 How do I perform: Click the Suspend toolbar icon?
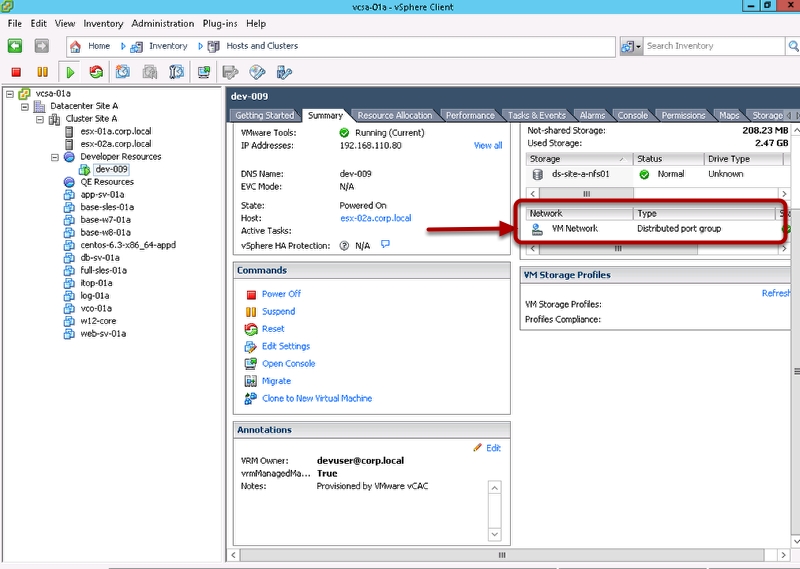pos(42,72)
